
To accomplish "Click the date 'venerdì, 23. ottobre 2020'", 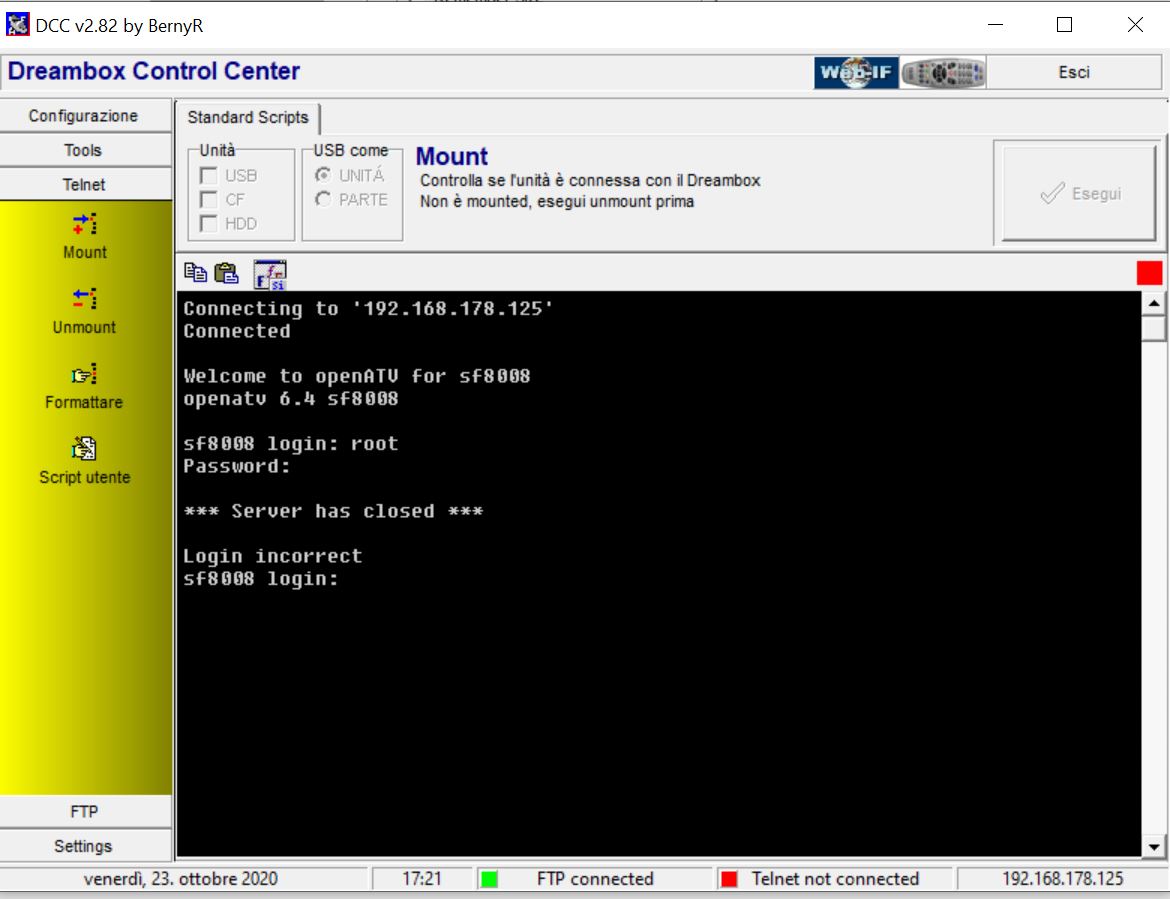I will pyautogui.click(x=181, y=880).
